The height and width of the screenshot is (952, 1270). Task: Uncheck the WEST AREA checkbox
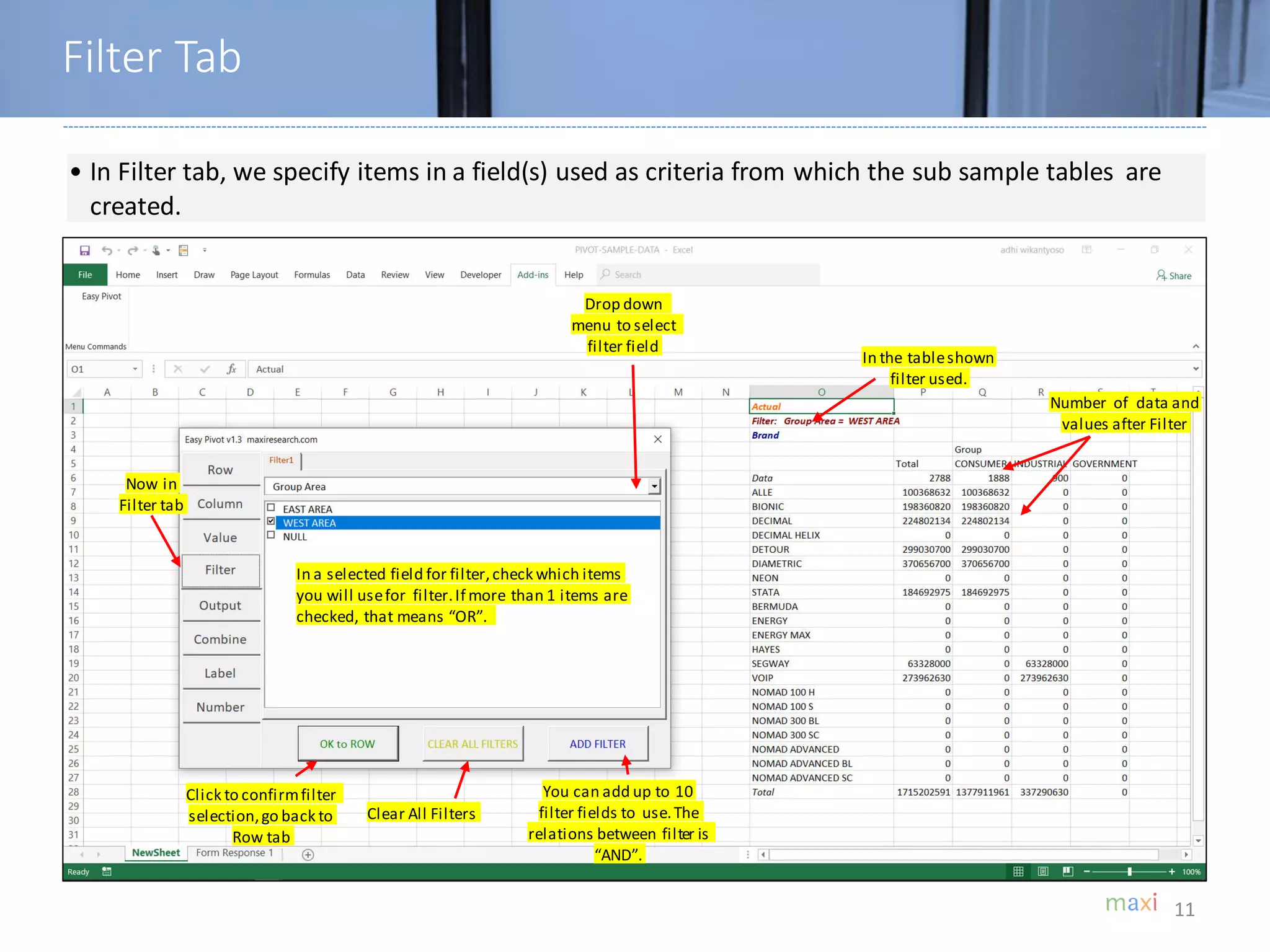pyautogui.click(x=271, y=521)
